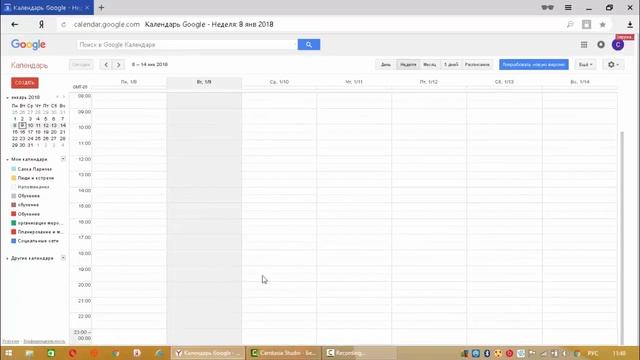Click the taskbar language indicator РУС
Screen dimensions: 640x360
coord(593,353)
